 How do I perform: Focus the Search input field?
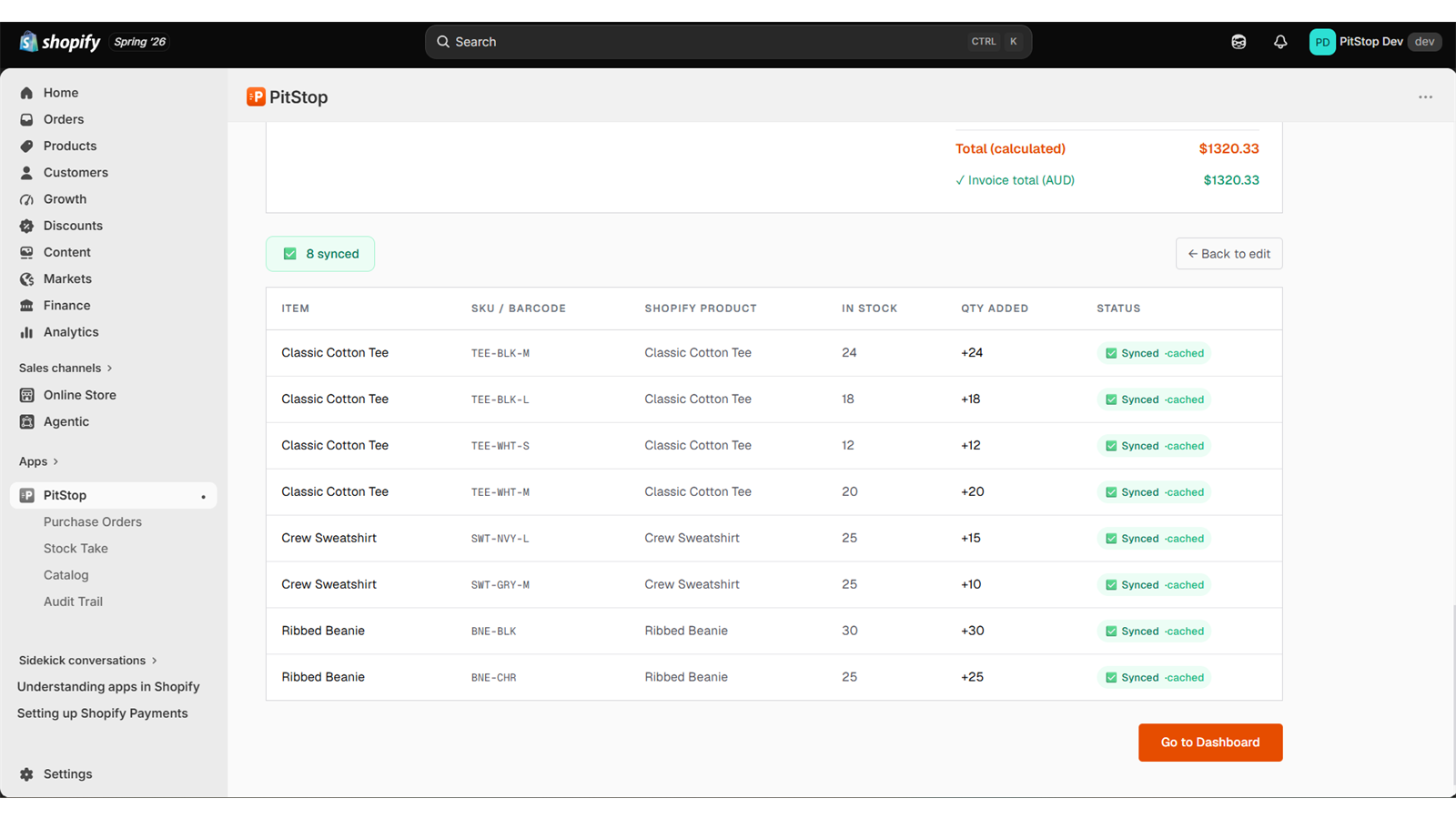tap(728, 42)
